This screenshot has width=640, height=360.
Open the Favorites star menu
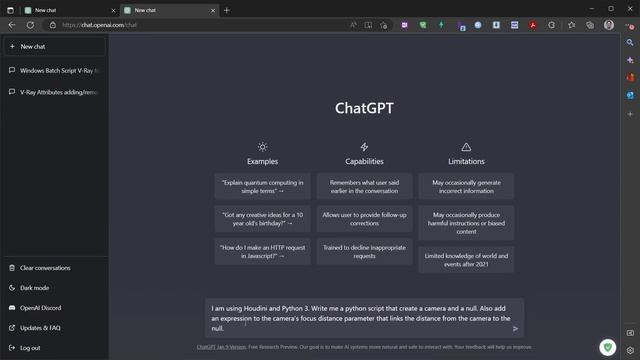571,25
